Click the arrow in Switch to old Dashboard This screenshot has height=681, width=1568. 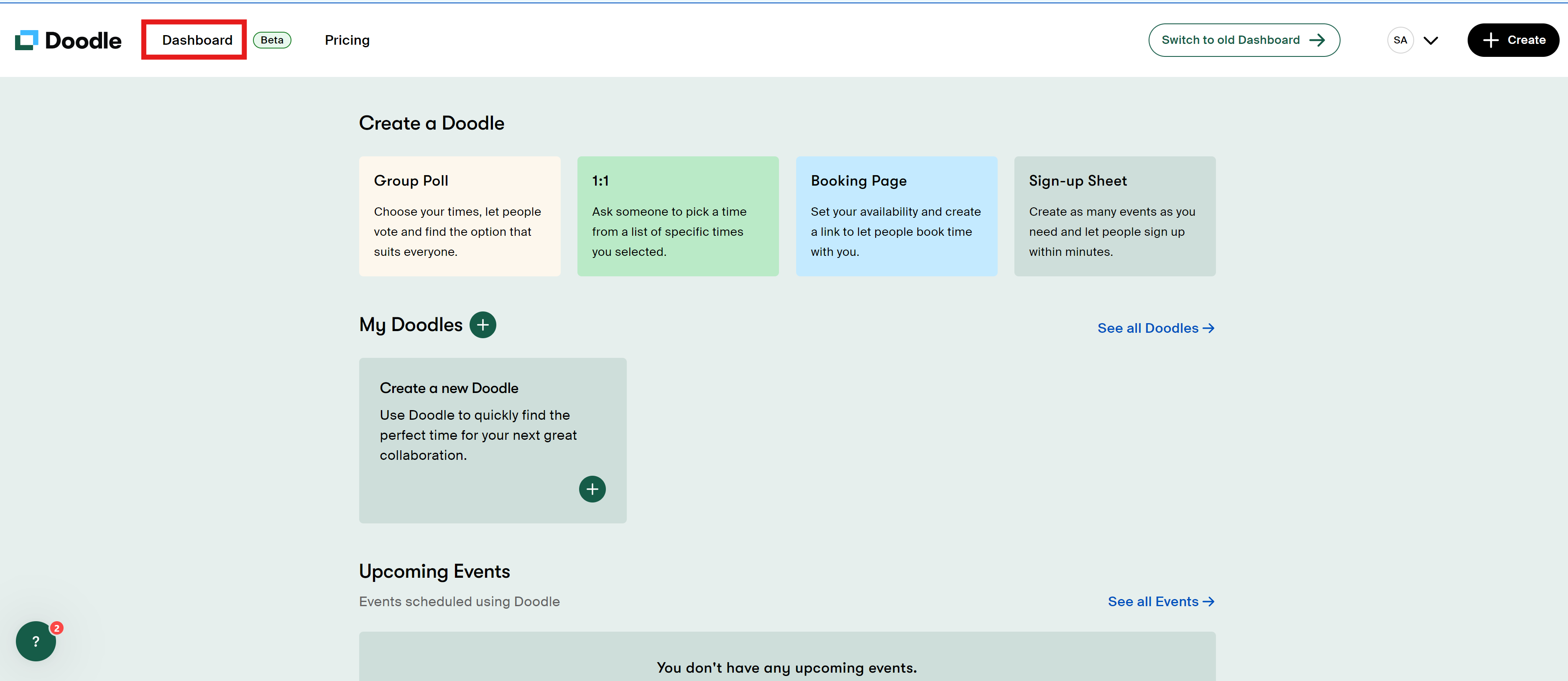1317,40
